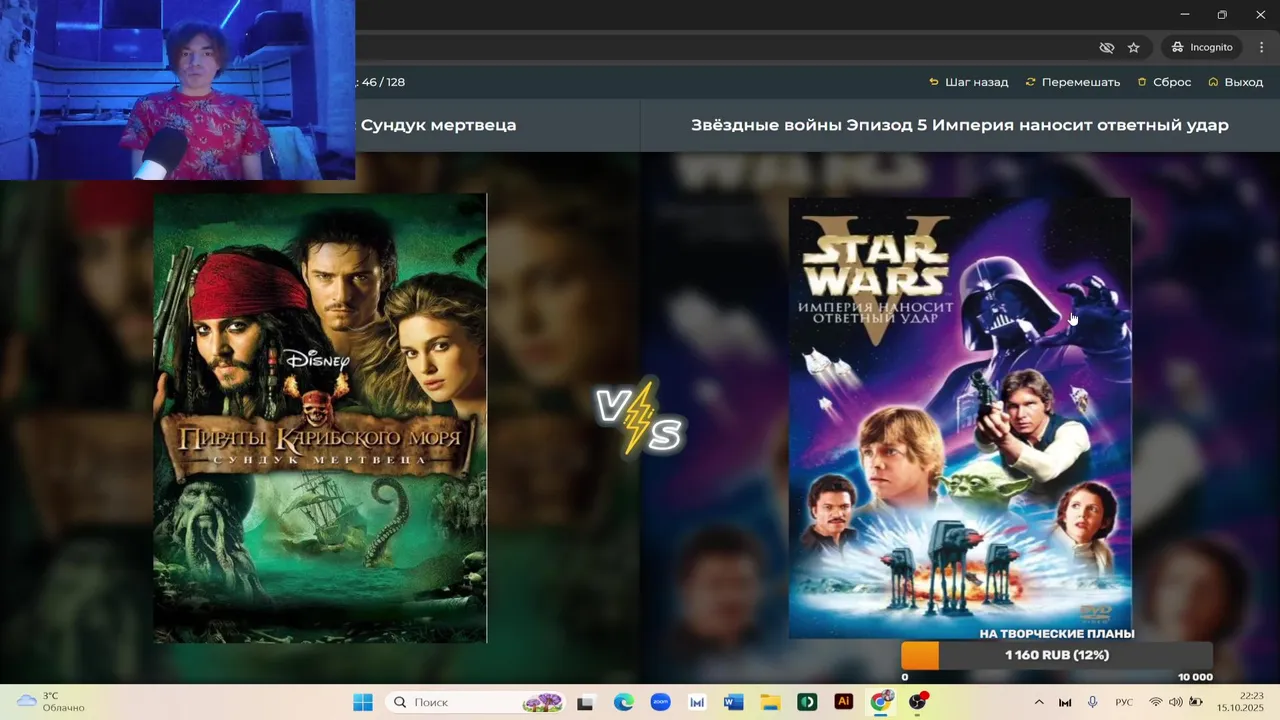Screen dimensions: 1280x720
Task: Minimize the Chrome window
Action: click(1185, 14)
